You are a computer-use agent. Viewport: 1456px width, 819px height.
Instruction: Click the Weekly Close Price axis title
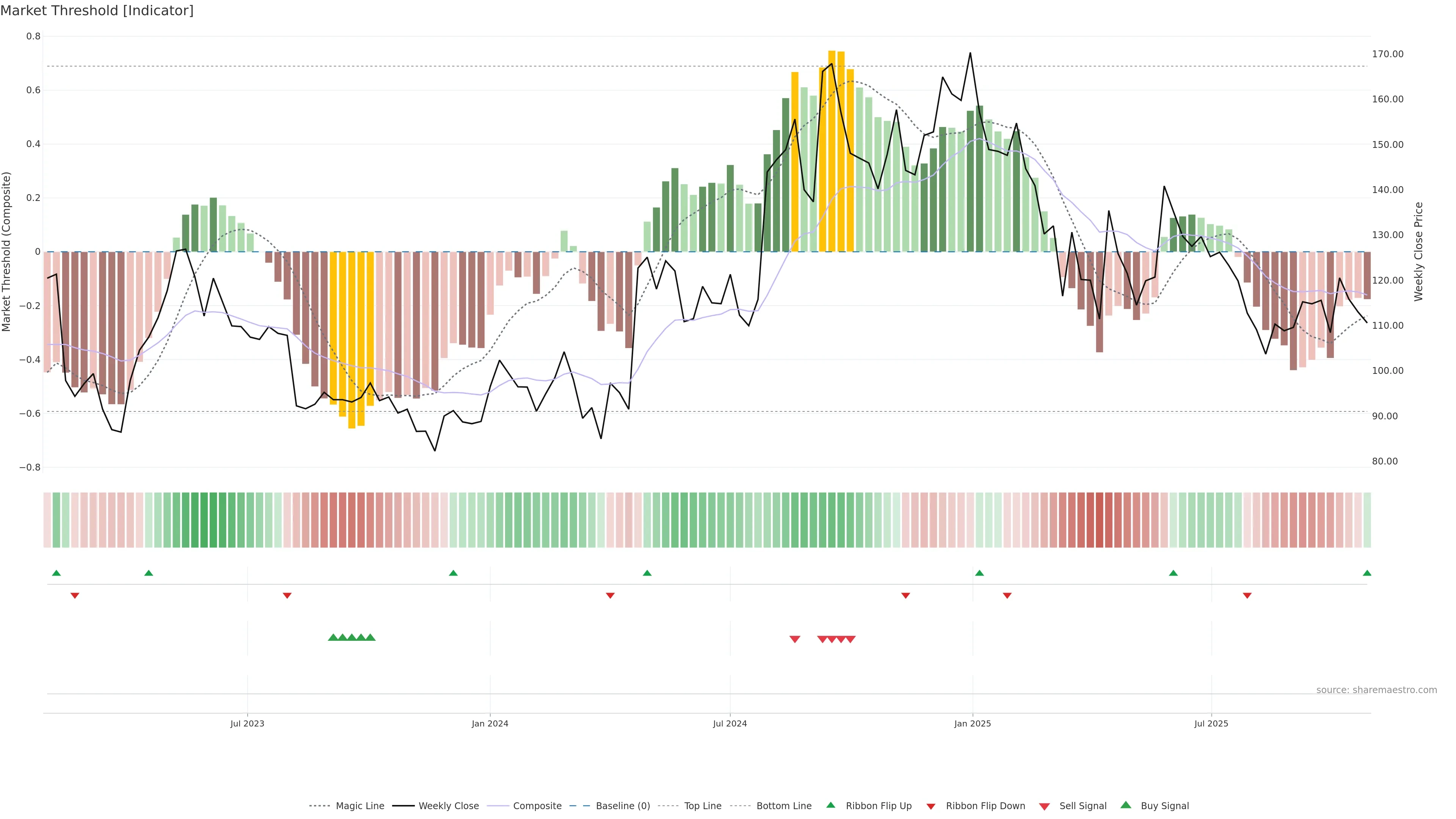click(x=1418, y=251)
